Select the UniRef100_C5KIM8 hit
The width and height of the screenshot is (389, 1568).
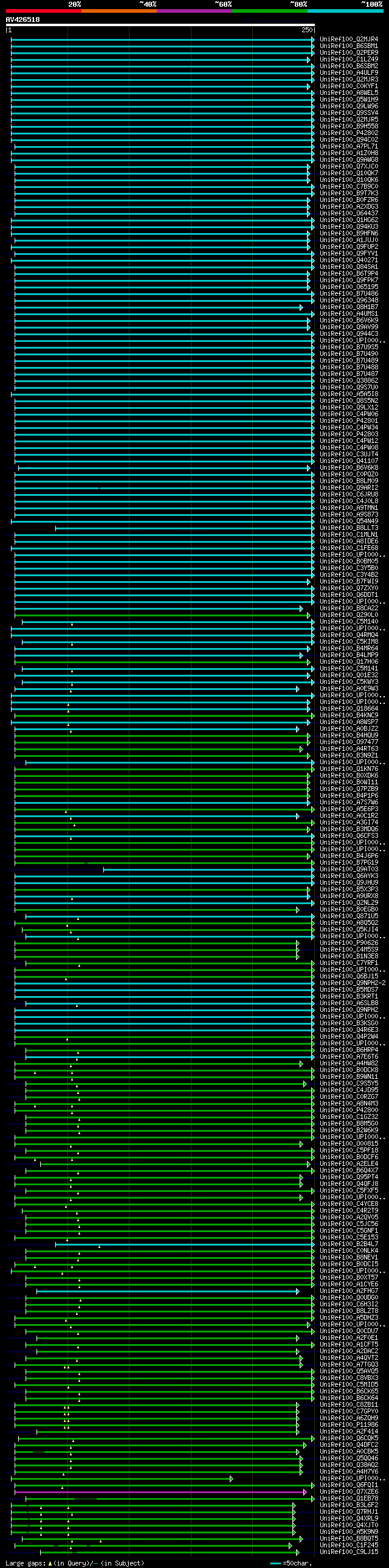(349, 642)
